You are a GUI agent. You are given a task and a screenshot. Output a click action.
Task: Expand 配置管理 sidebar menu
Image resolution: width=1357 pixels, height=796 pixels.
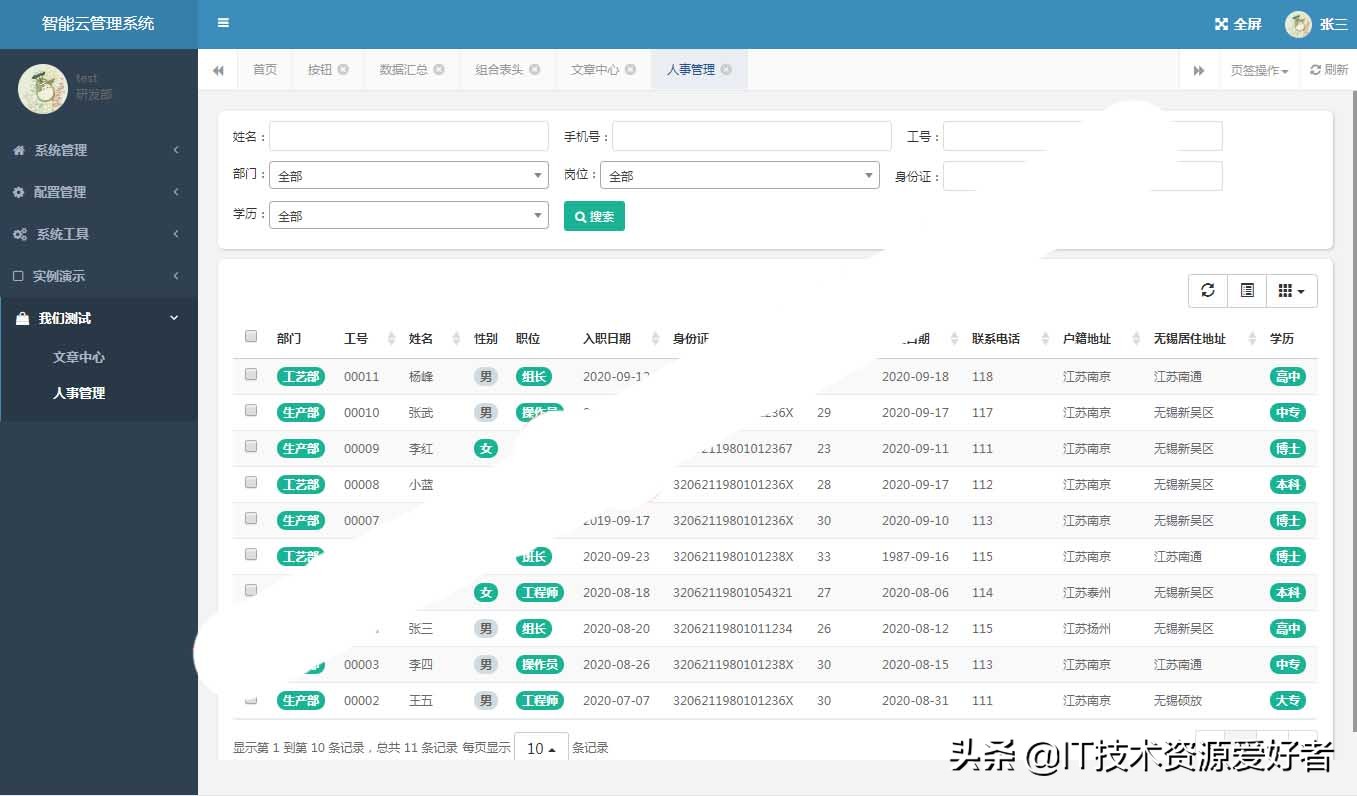click(x=99, y=192)
